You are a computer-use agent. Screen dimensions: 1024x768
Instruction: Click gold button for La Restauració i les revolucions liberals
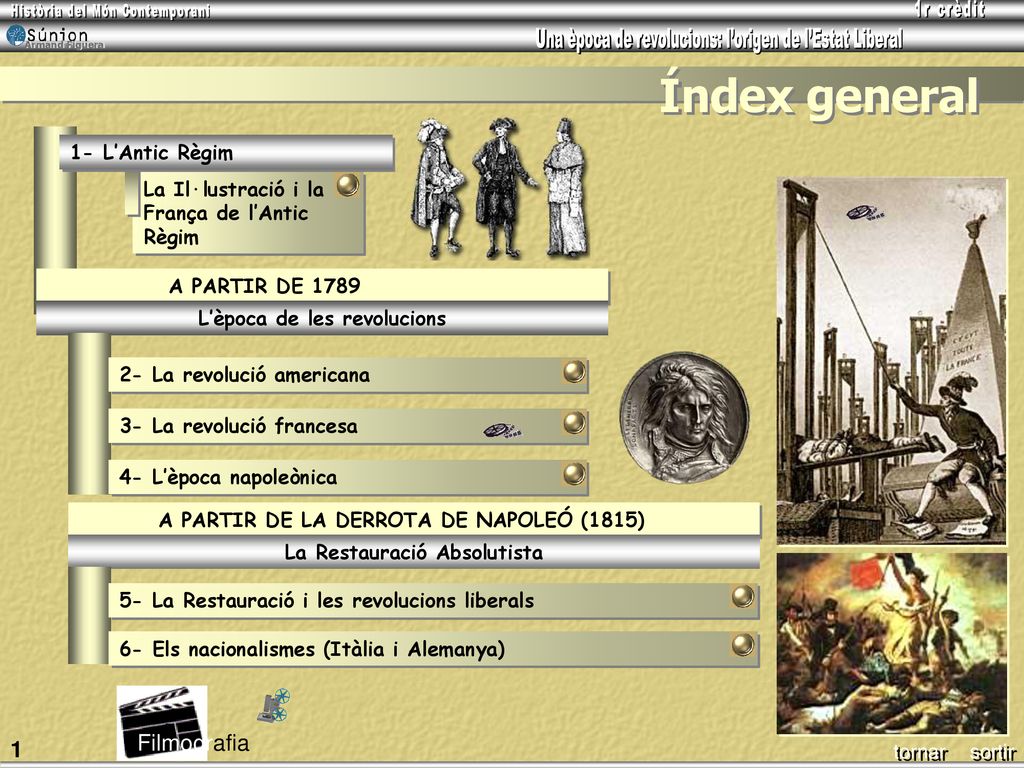743,596
